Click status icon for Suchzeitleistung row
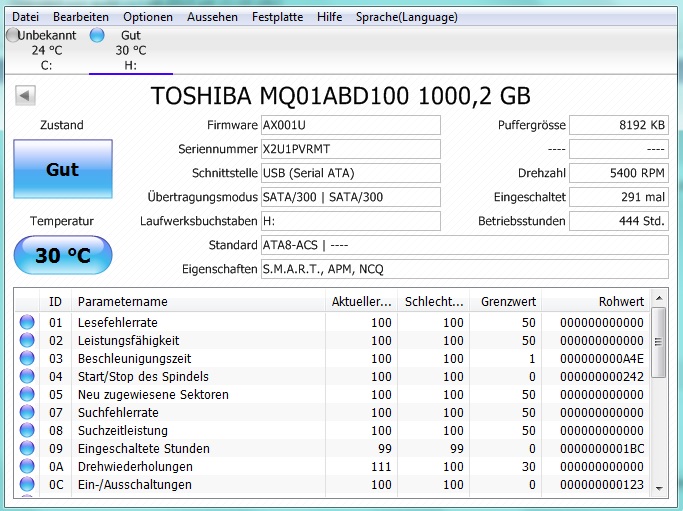 coord(27,430)
